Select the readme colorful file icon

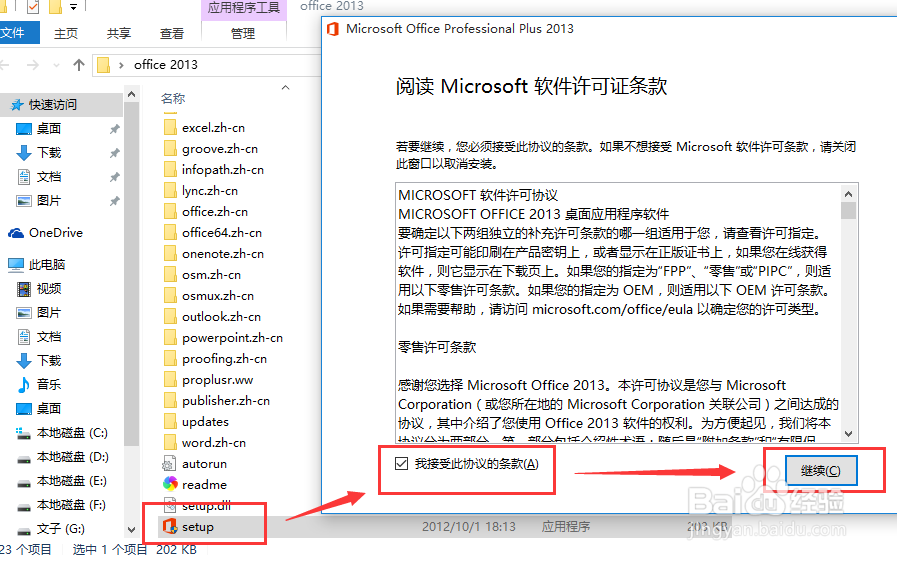coord(170,484)
